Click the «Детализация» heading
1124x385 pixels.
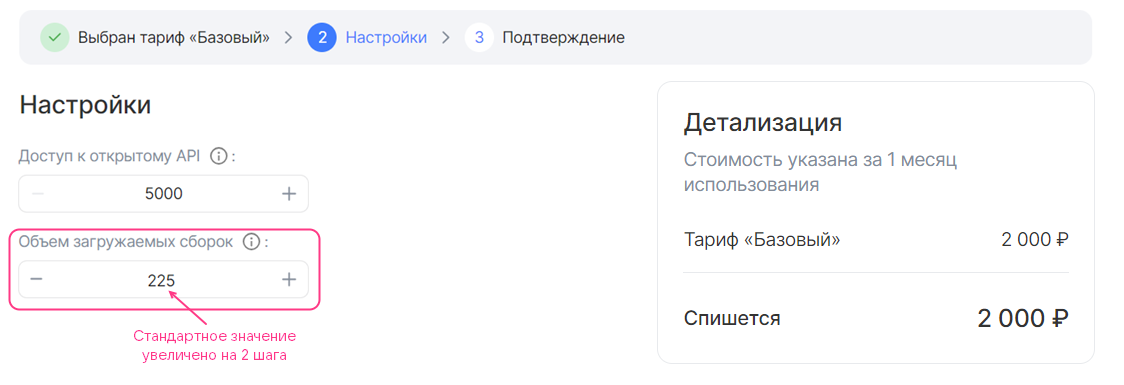tap(763, 123)
